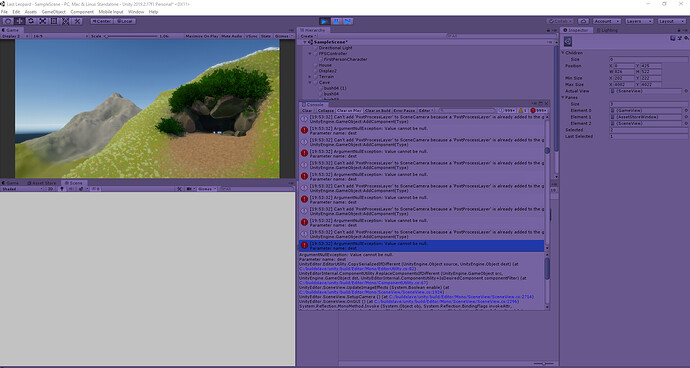Open the Shaded draw mode dropdown
This screenshot has width=690, height=368.
pos(22,189)
